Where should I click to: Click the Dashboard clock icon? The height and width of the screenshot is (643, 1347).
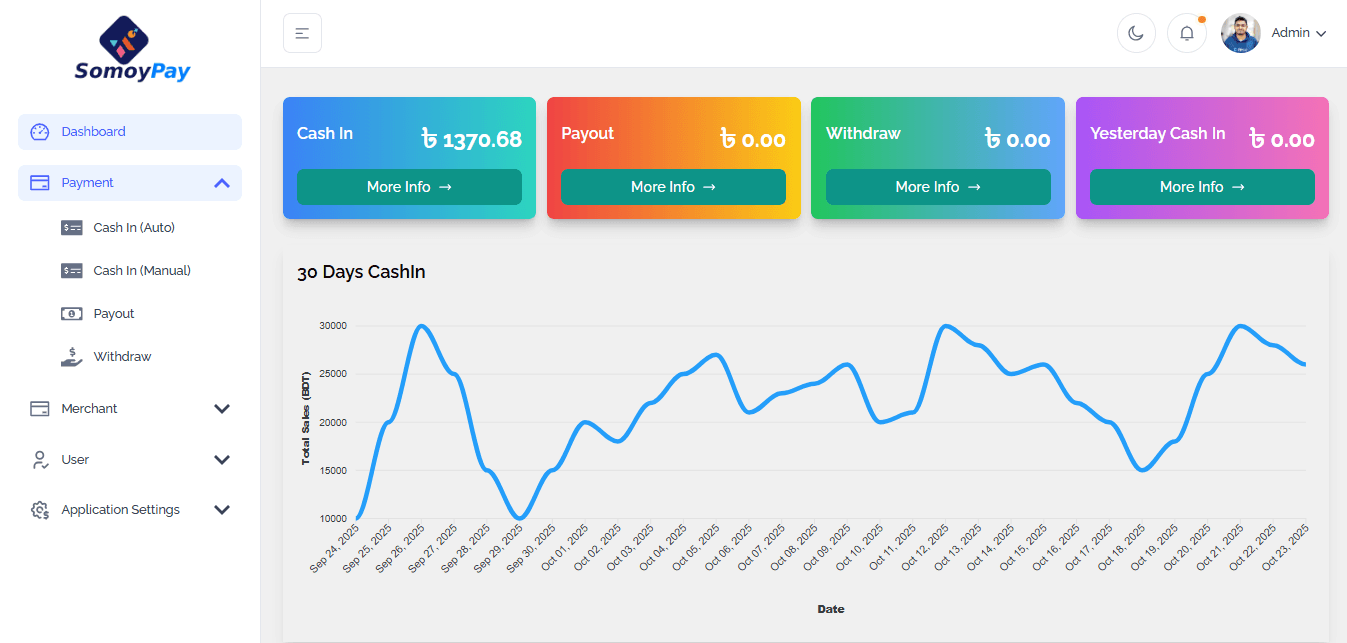point(39,131)
